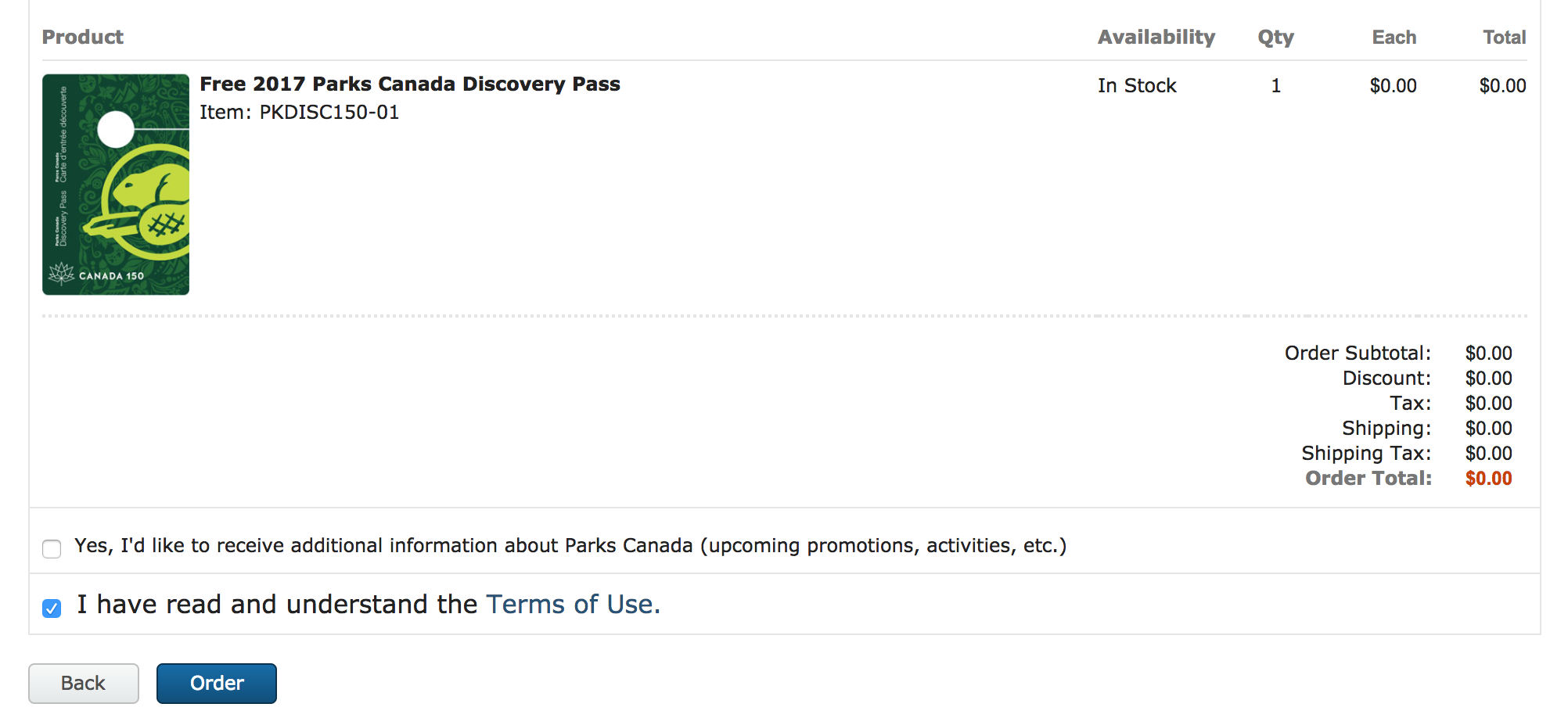
Task: Click the red Order Total amount
Action: [1488, 478]
